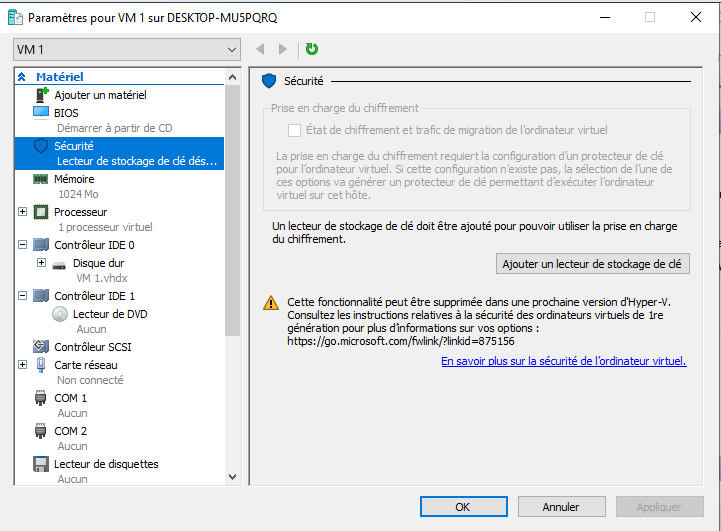The image size is (721, 531).
Task: Select COM 2 in the hardware list
Action: 71,431
